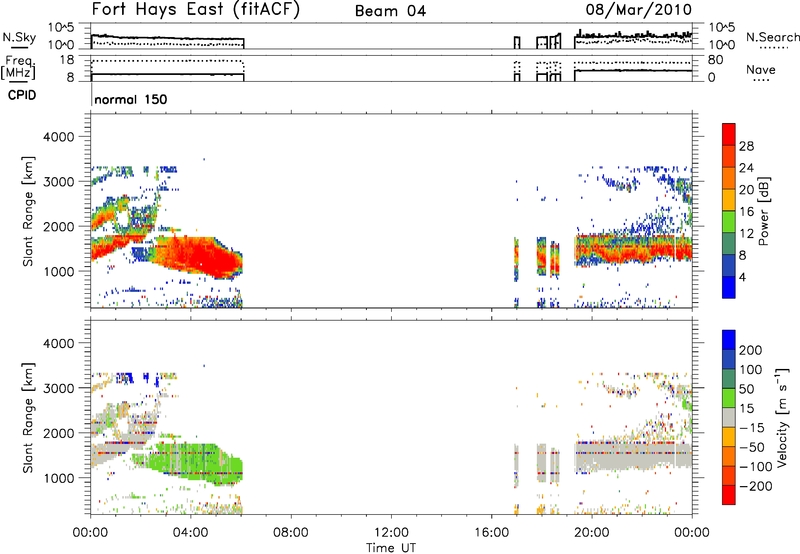Click the 'Fort Hays East (fitACF)' title text

point(196,9)
